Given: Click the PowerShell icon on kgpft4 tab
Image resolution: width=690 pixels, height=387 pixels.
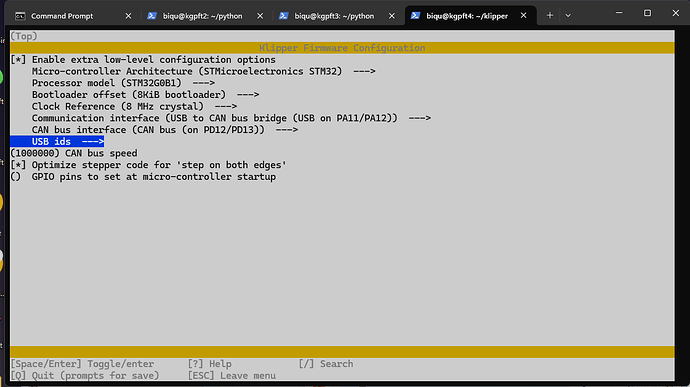Looking at the screenshot, I should pyautogui.click(x=415, y=15).
